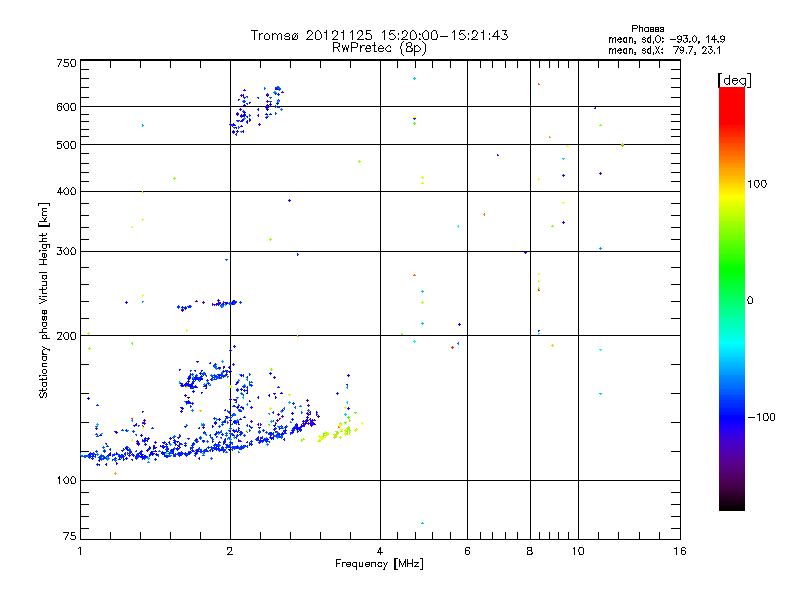Screen dimensions: 800x600
Task: Click the x-axis tick label '6'
Action: click(x=467, y=551)
